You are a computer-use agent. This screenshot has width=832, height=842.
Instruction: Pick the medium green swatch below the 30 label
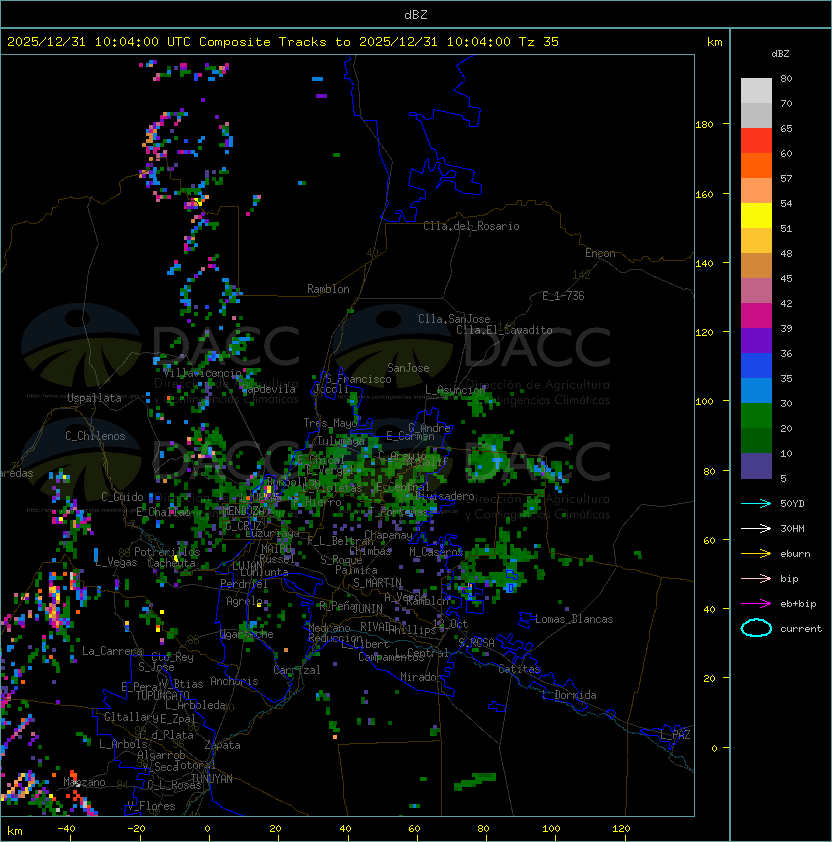pos(756,415)
